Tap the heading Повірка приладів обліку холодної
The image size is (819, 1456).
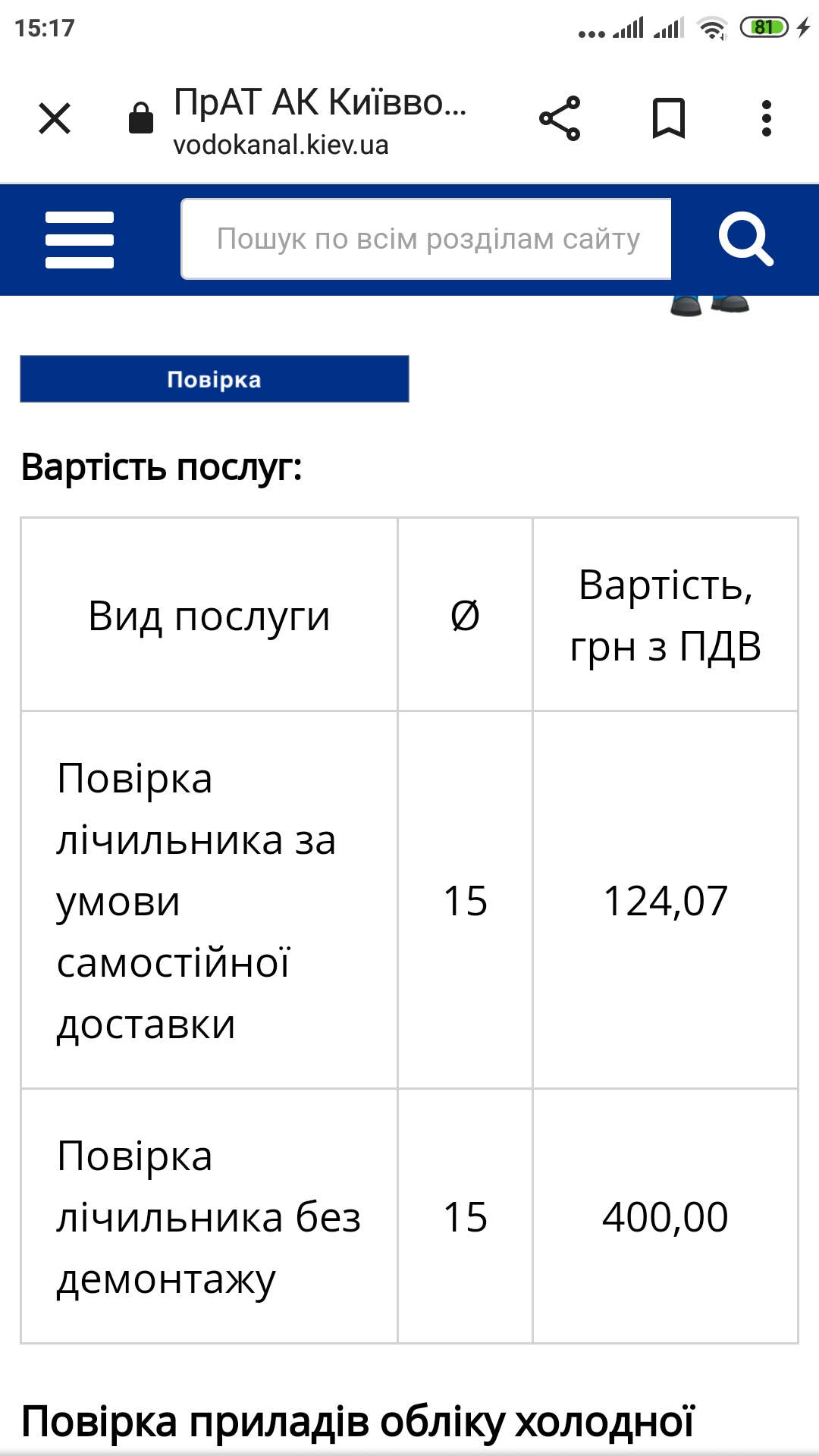click(x=357, y=1421)
